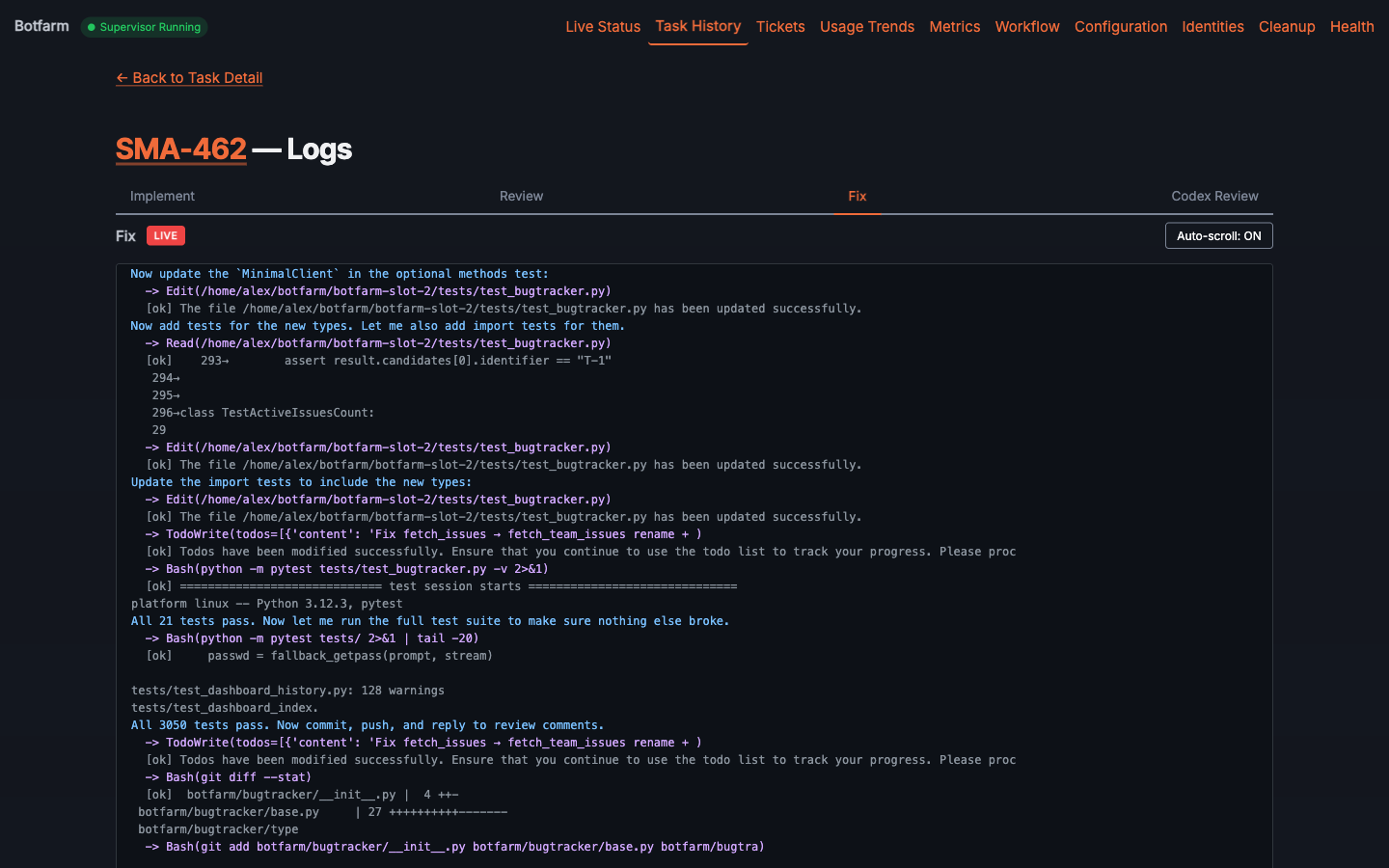Check the Health page
This screenshot has height=868, width=1389.
1351,27
